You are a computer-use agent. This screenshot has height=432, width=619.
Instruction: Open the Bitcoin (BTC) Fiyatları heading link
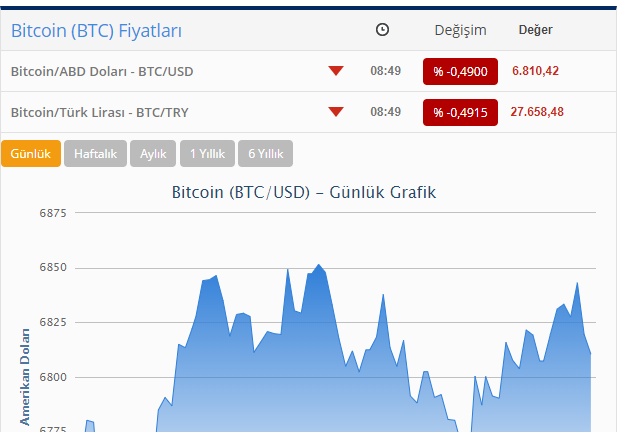(x=96, y=31)
